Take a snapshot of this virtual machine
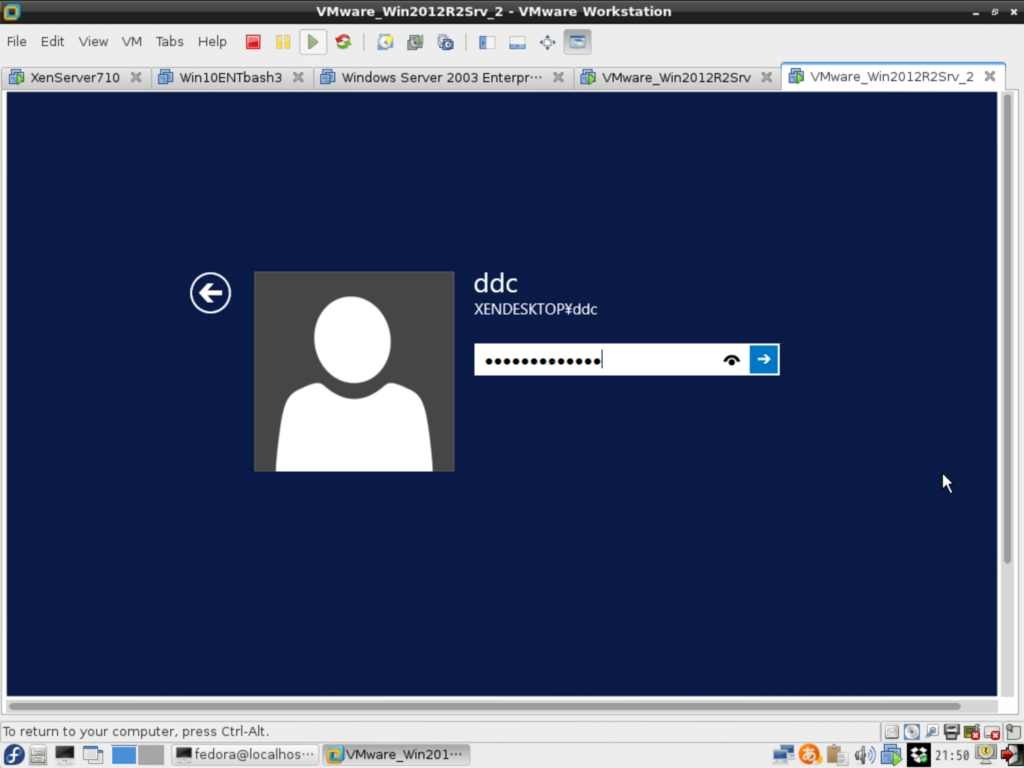 coord(385,42)
